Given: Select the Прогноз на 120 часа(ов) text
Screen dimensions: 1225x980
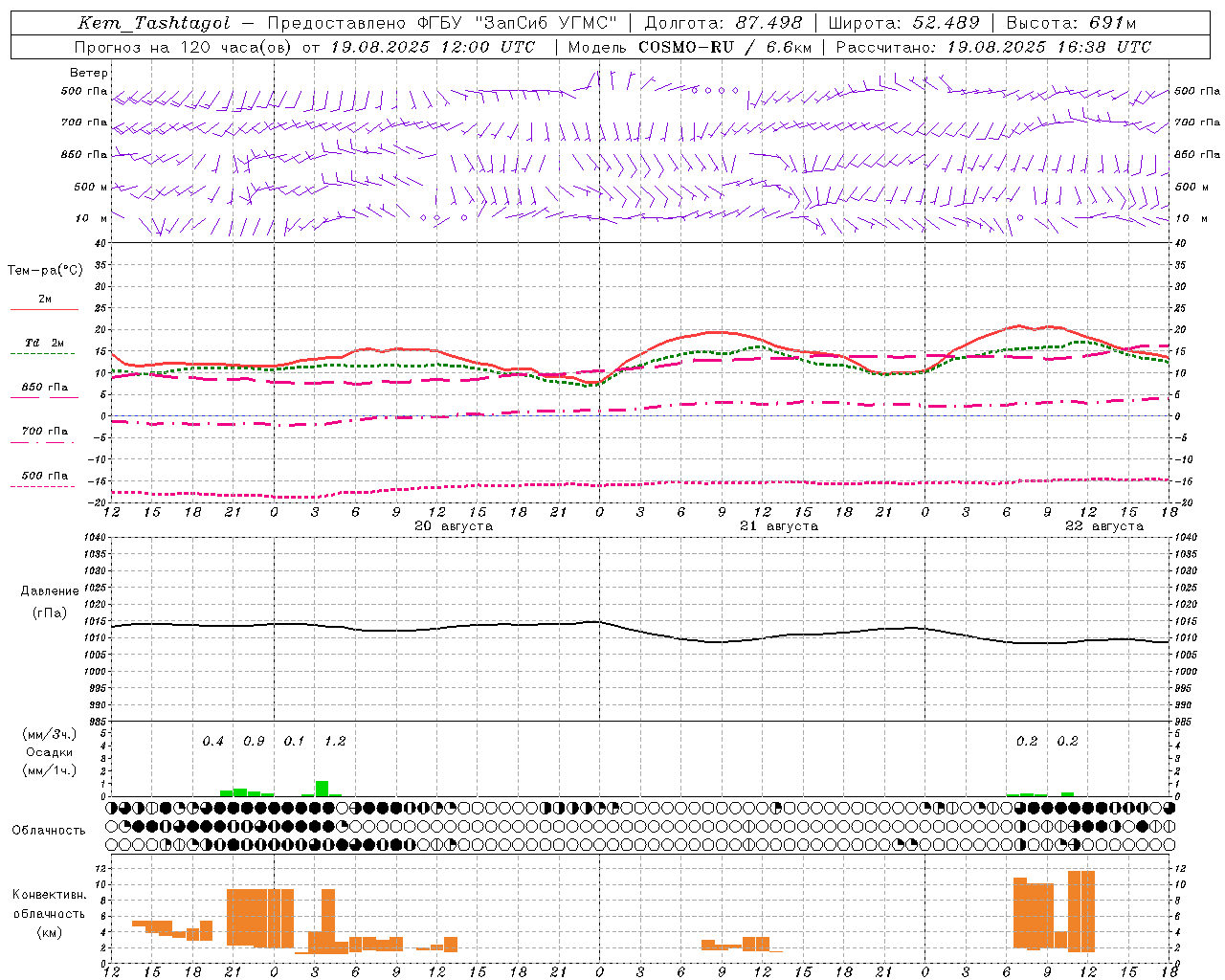Looking at the screenshot, I should tap(184, 47).
